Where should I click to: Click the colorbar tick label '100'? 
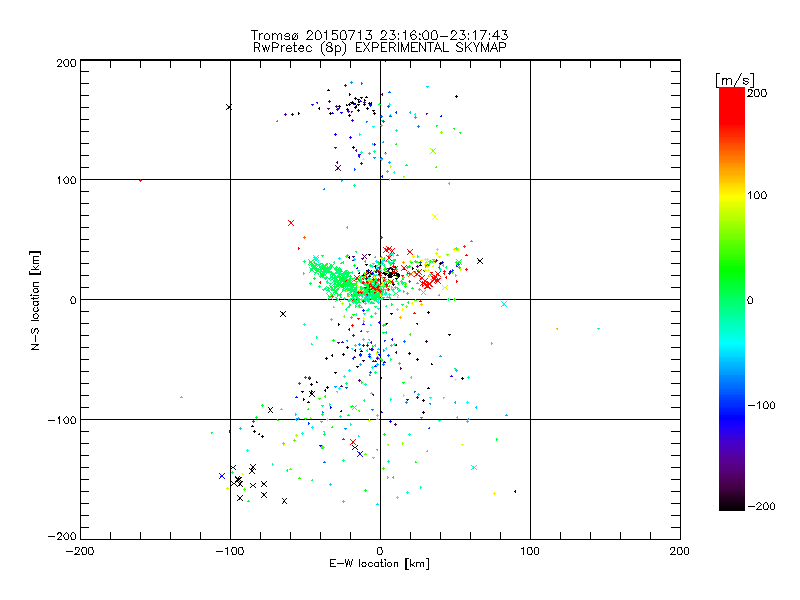[757, 195]
